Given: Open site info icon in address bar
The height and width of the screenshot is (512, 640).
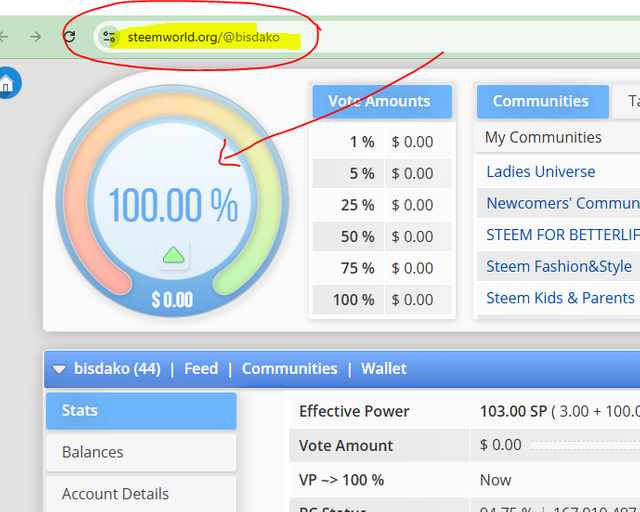Looking at the screenshot, I should 109,37.
